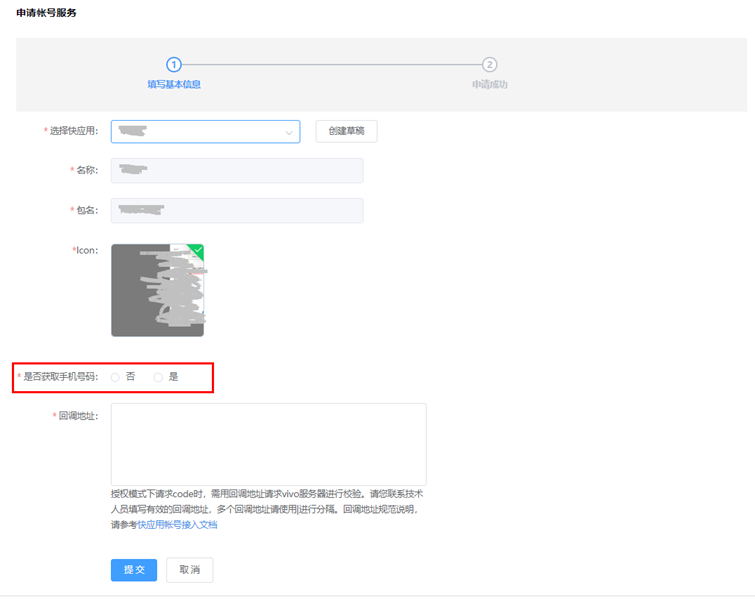
Task: Click the 回调地址 text area
Action: tap(269, 444)
